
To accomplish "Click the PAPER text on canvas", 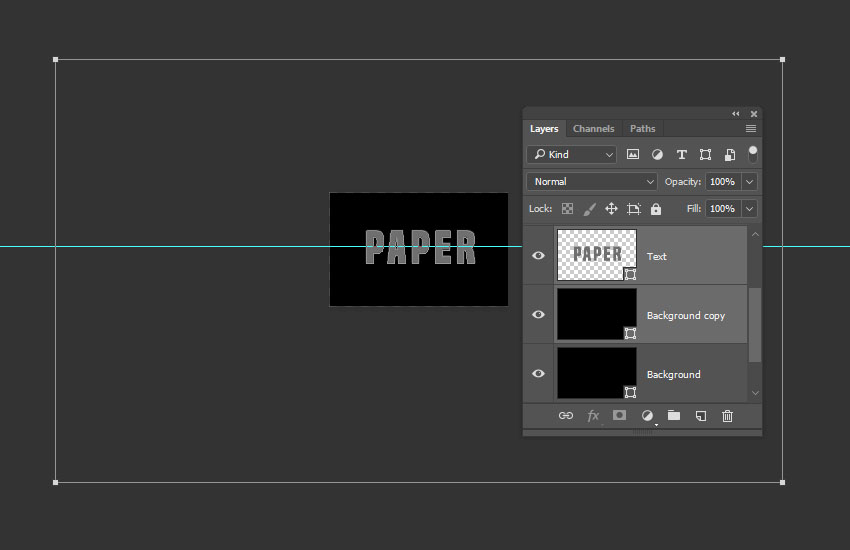I will tap(421, 247).
